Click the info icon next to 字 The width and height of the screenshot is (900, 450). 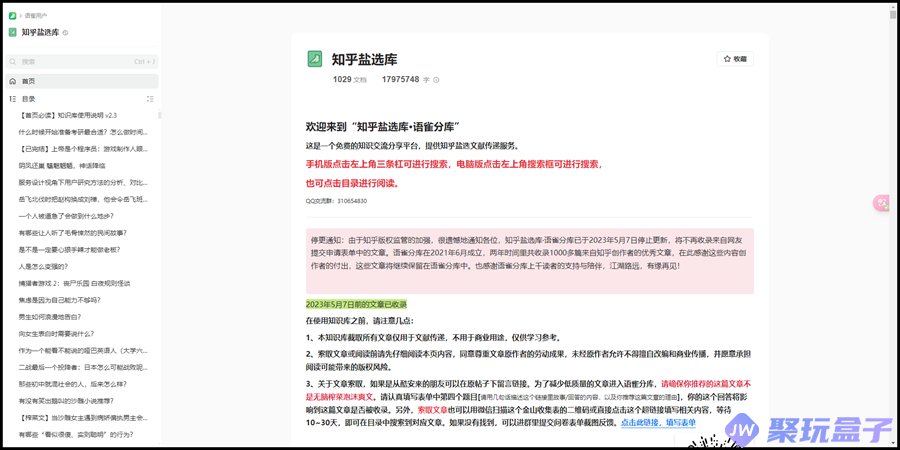coord(436,80)
